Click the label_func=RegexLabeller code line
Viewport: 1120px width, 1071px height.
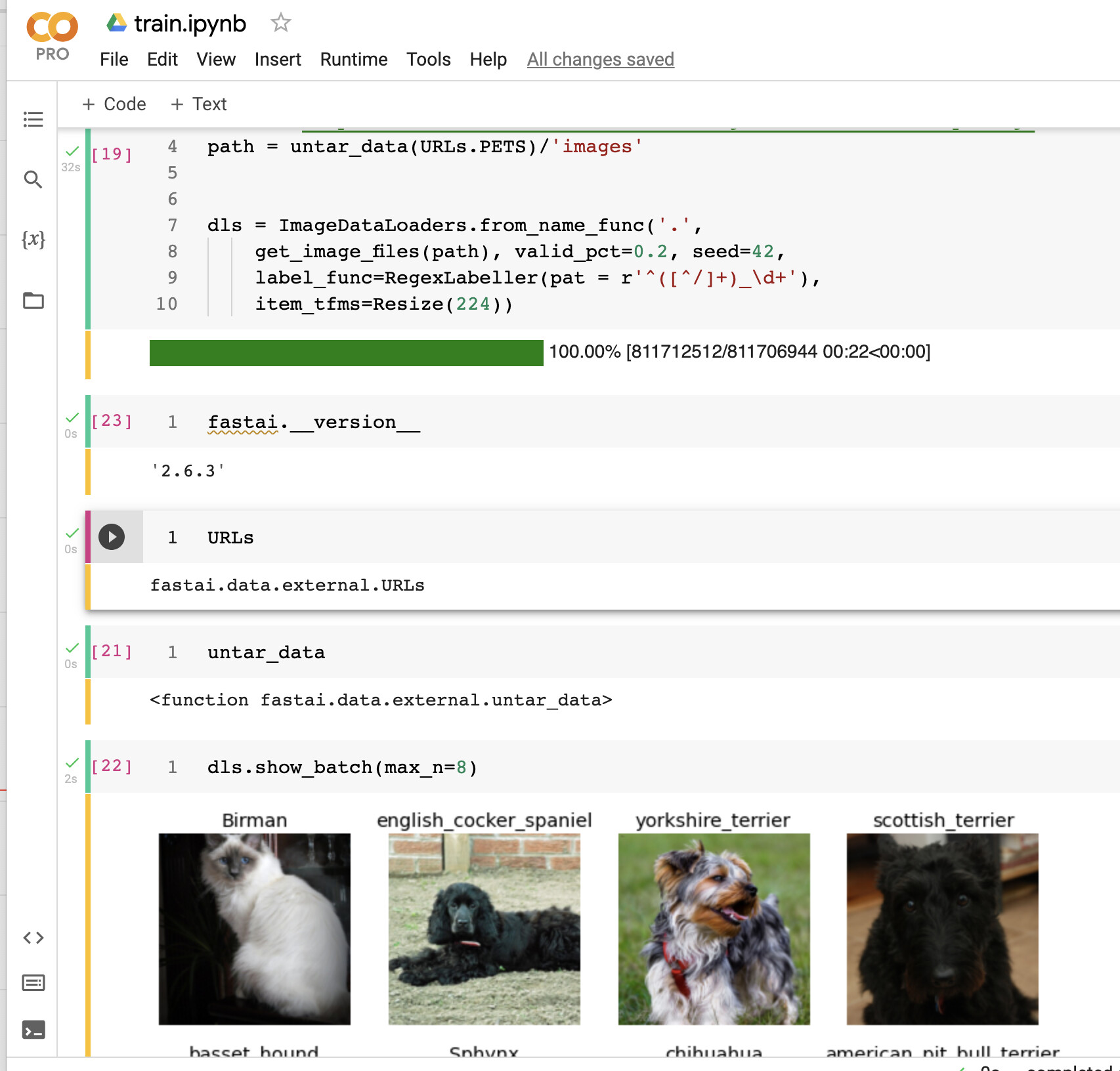coord(538,278)
